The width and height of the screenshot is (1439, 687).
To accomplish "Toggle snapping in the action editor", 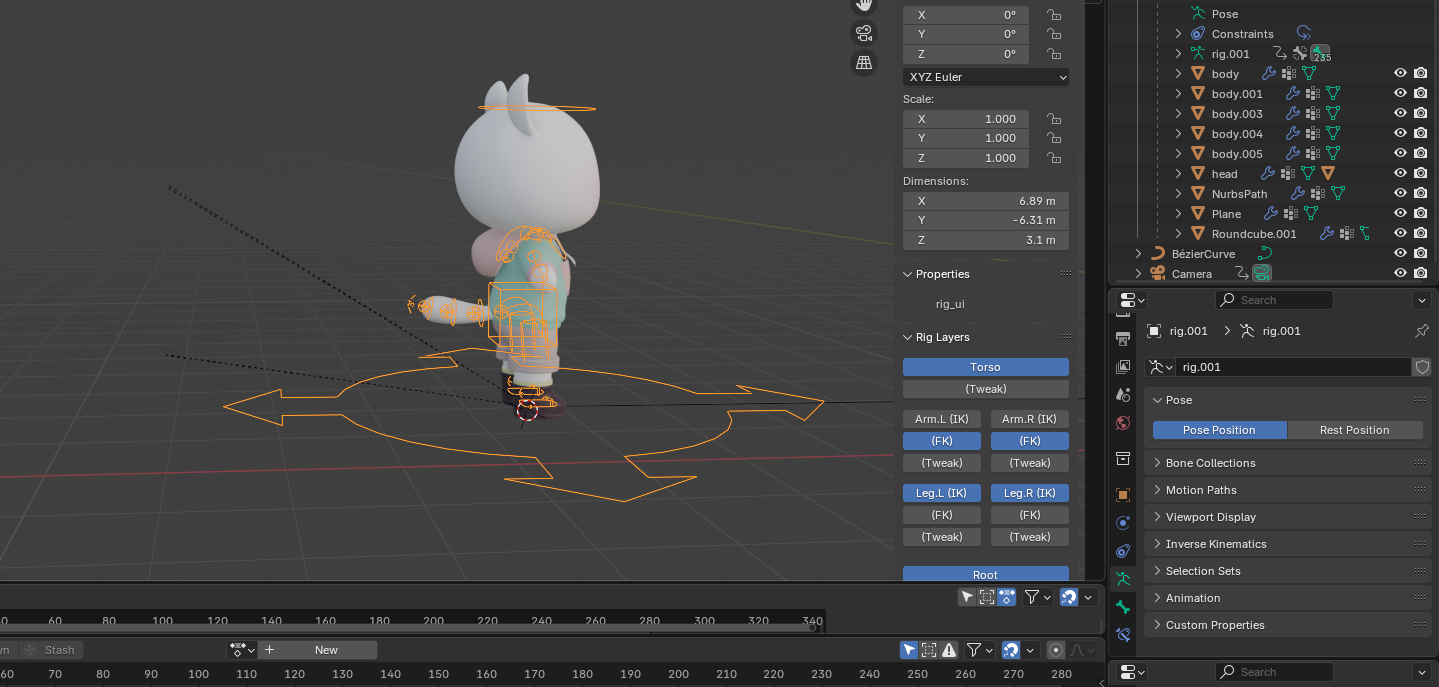I will (x=1011, y=650).
